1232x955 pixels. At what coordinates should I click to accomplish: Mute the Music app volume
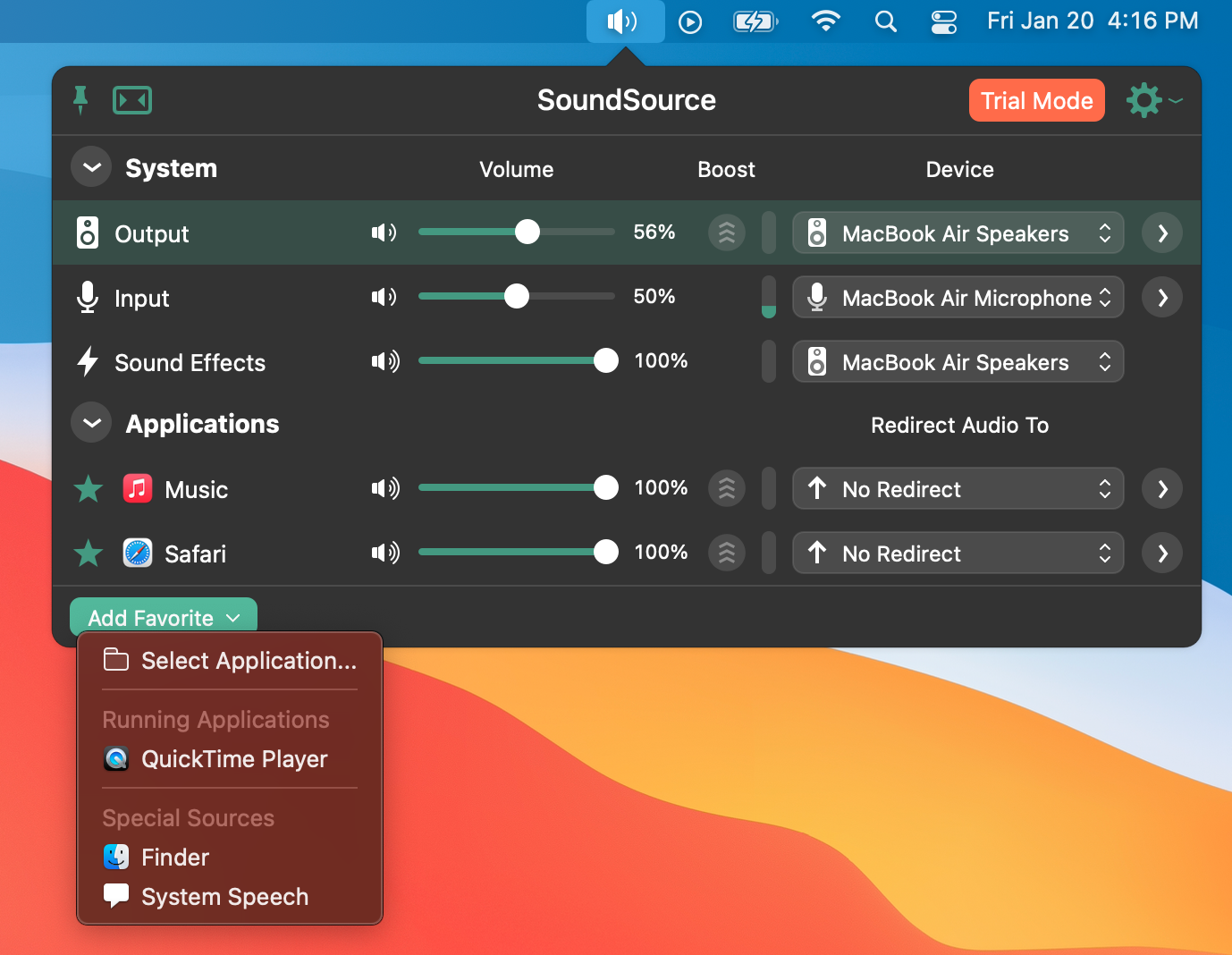point(385,488)
